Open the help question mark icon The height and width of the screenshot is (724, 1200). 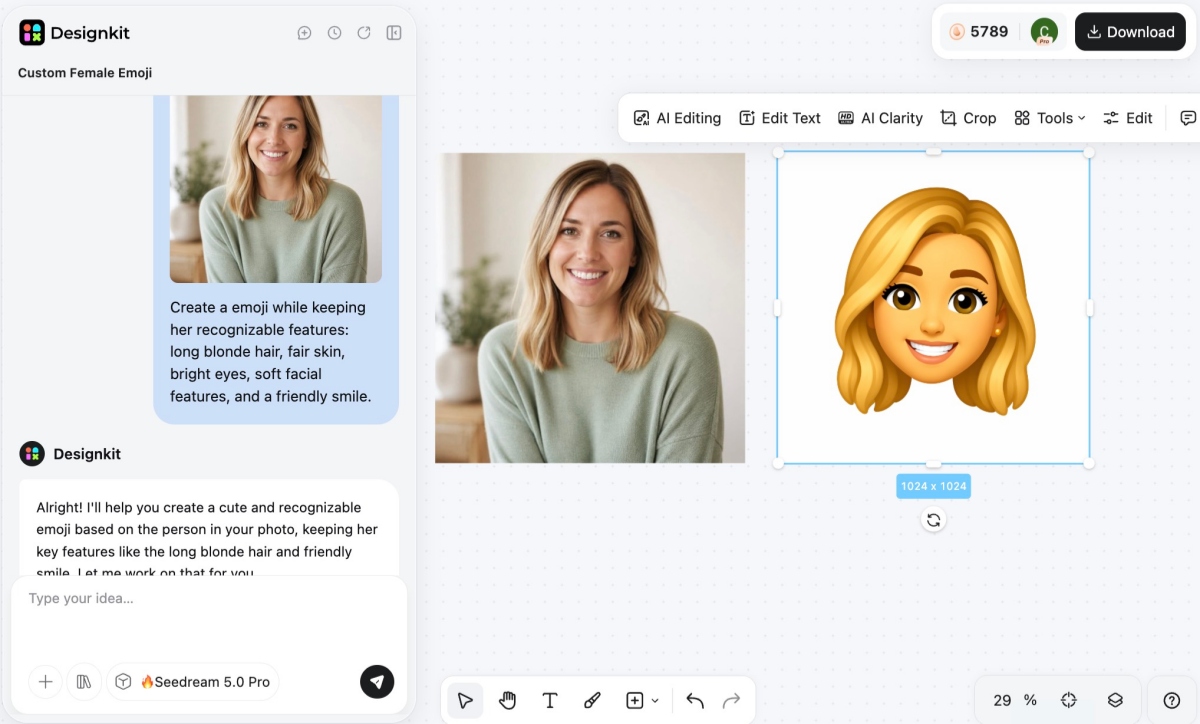[1172, 700]
